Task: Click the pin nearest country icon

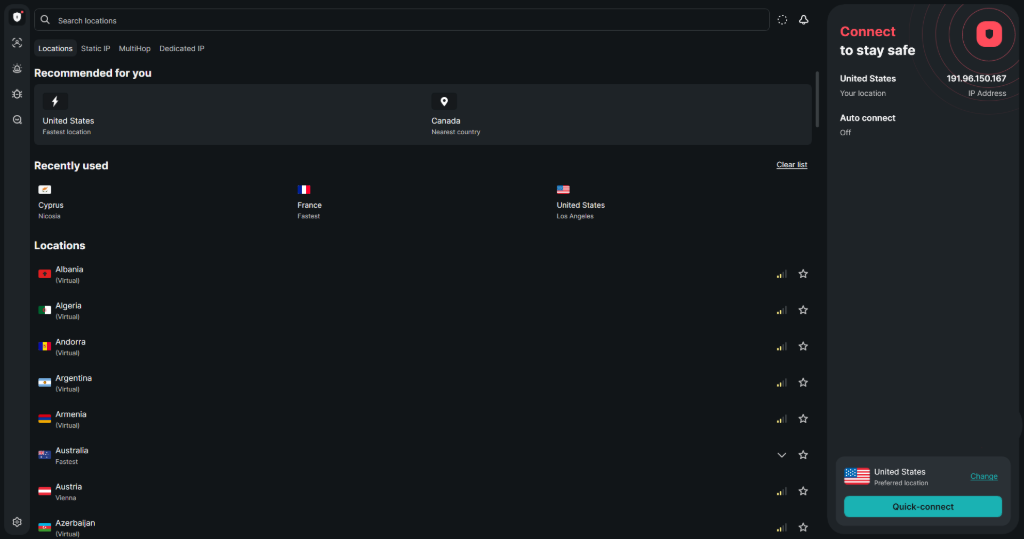Action: coord(444,101)
